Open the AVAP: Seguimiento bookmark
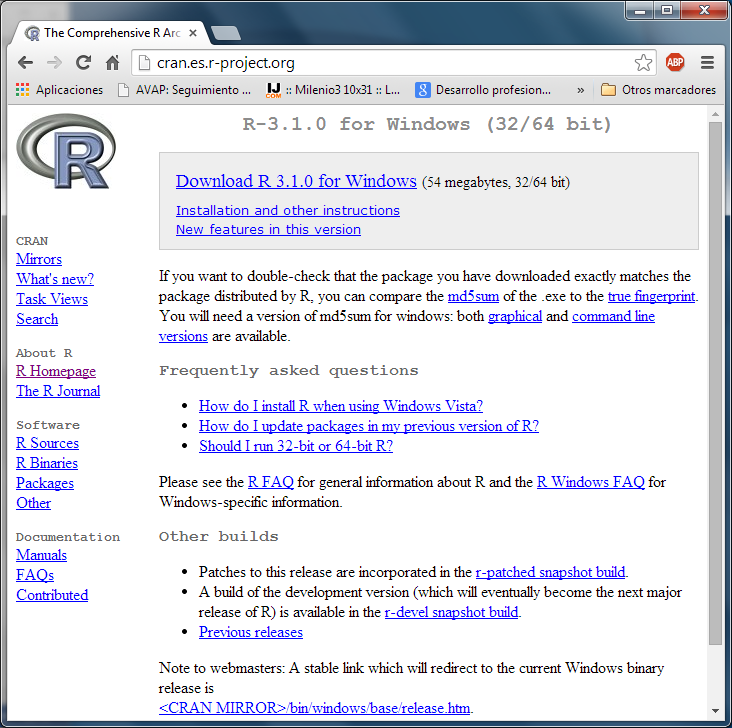This screenshot has width=732, height=728. point(184,90)
